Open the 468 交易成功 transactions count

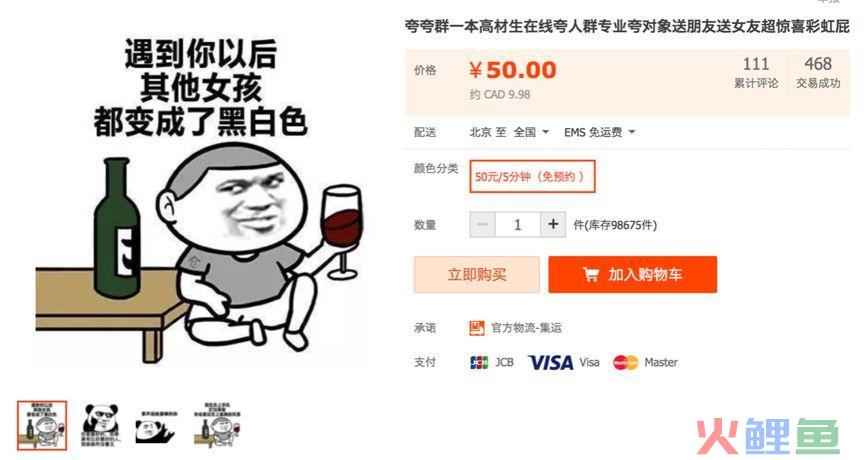tap(818, 72)
